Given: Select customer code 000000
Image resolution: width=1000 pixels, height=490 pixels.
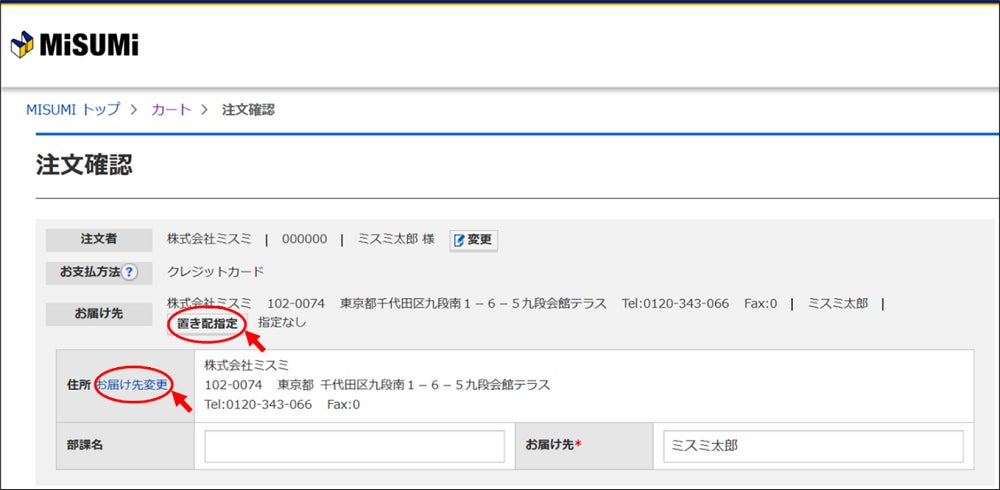Looking at the screenshot, I should click(304, 239).
